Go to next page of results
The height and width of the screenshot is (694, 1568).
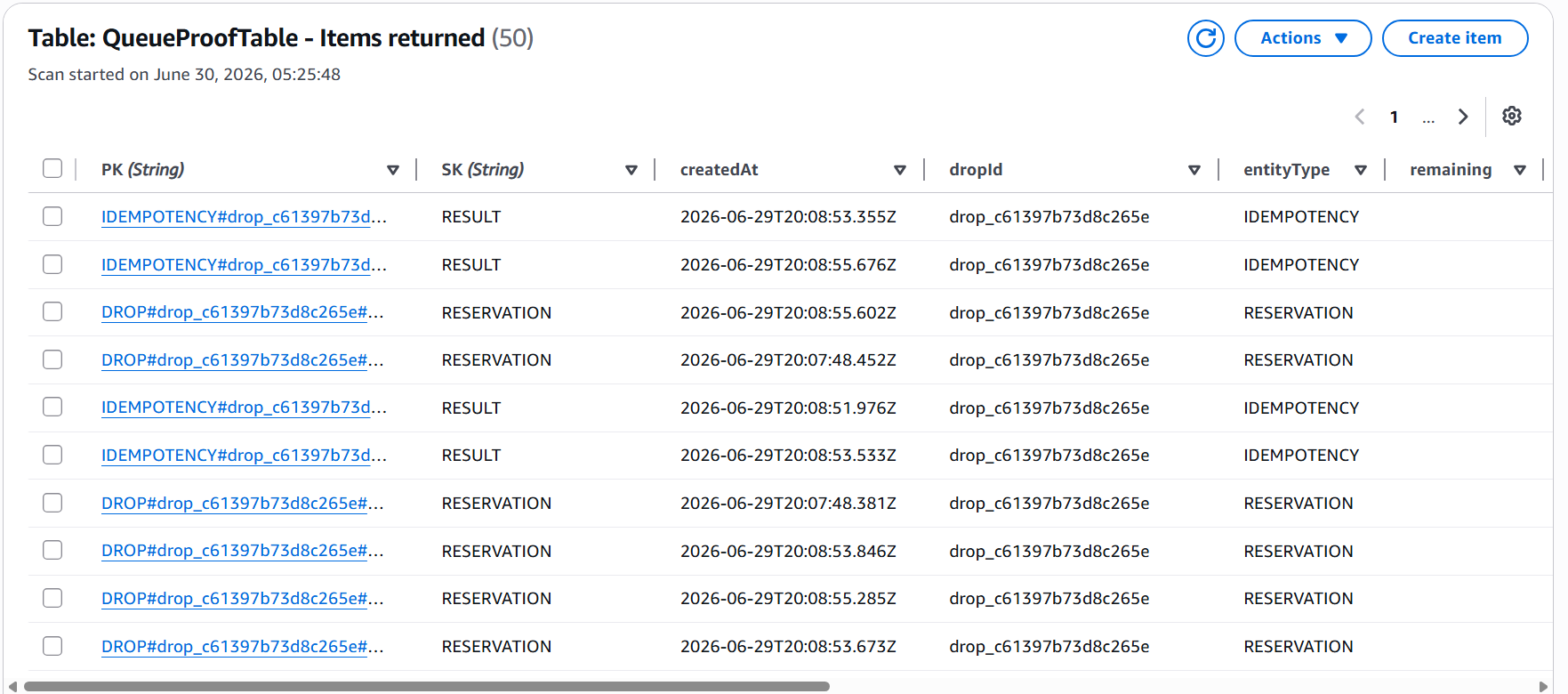(1462, 117)
